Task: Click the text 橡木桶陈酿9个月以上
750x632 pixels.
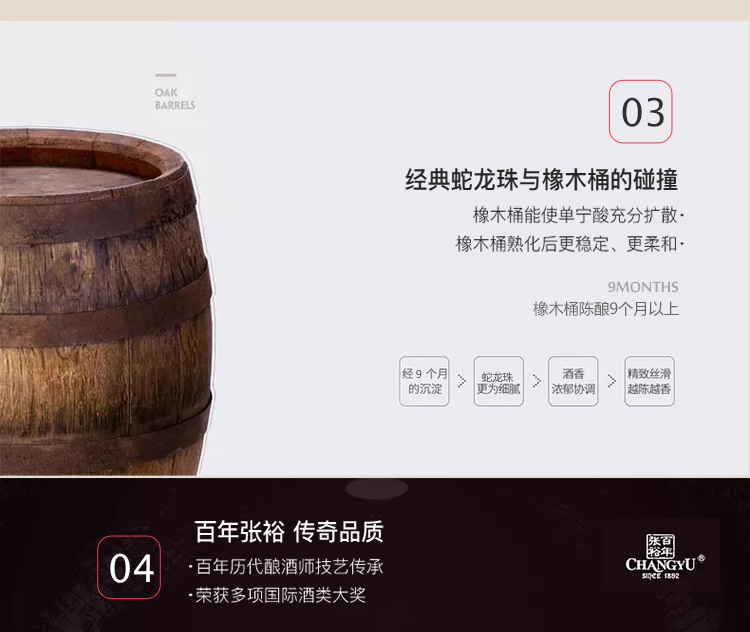Action: [606, 309]
